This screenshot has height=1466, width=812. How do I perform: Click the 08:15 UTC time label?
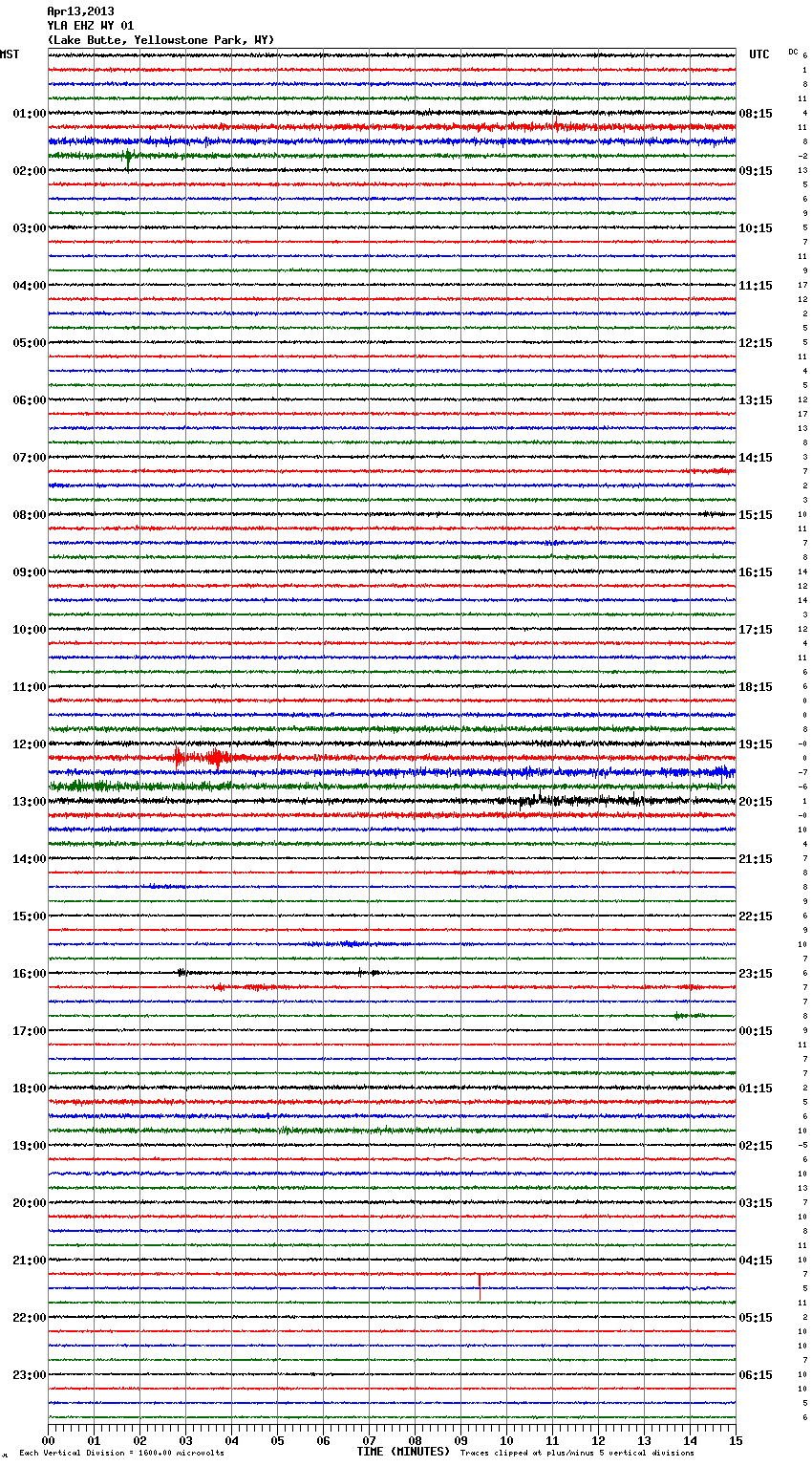click(x=756, y=114)
